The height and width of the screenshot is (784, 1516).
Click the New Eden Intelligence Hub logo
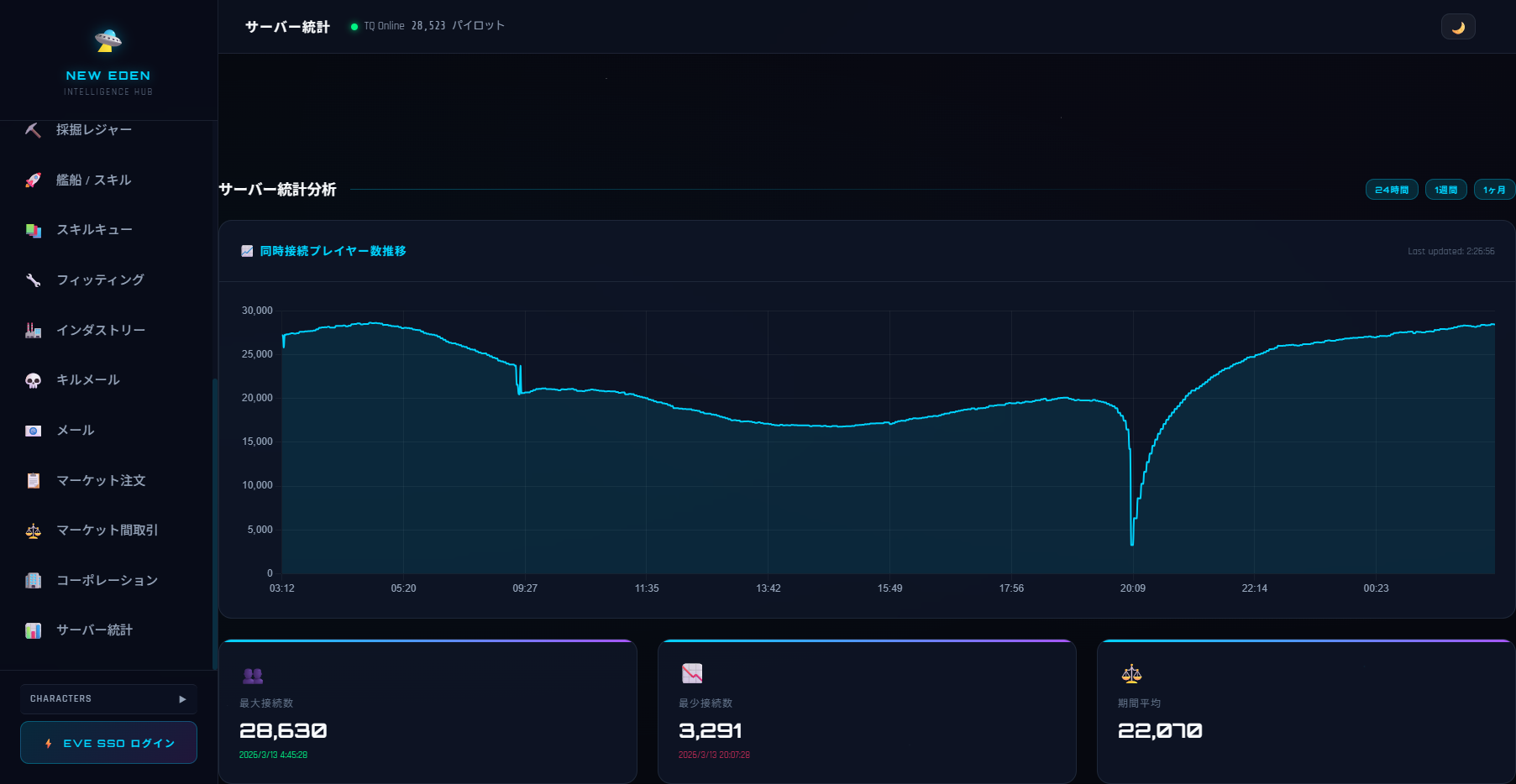[x=108, y=60]
